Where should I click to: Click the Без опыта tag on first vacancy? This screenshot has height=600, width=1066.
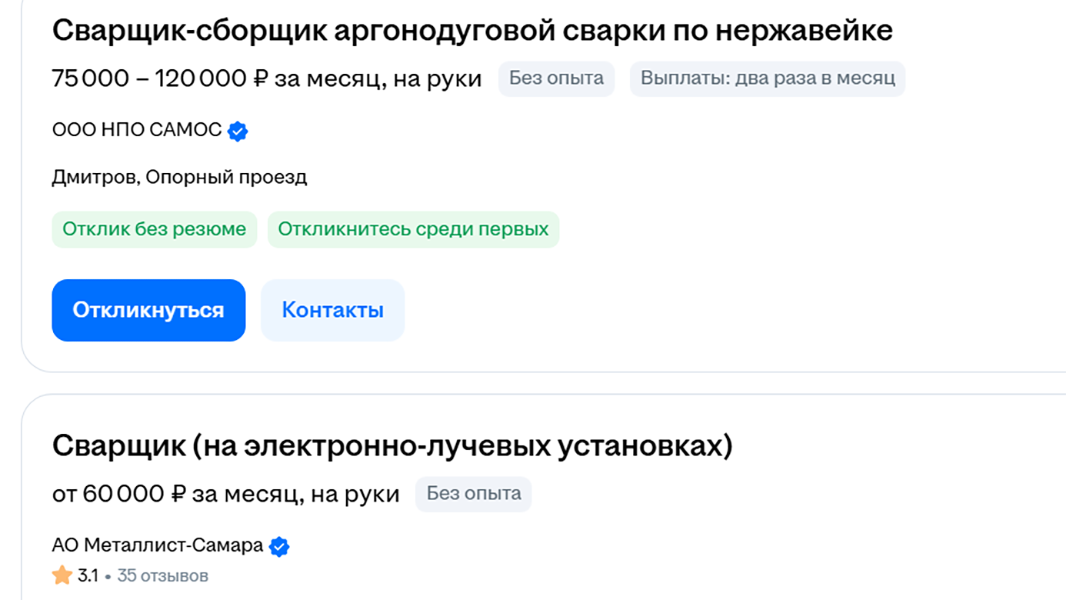[x=556, y=78]
